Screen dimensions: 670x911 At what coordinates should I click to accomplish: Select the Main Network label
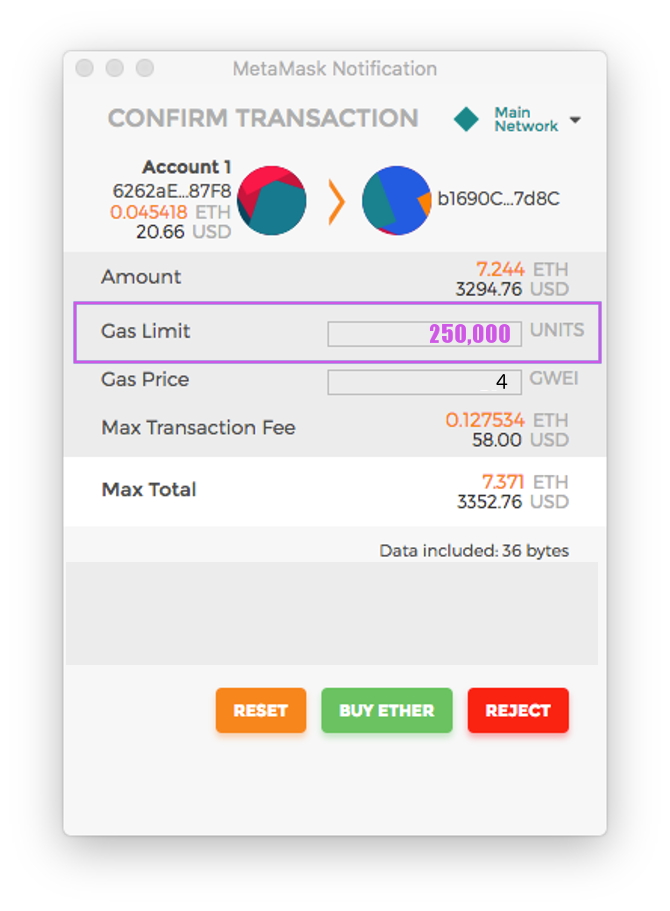coord(525,120)
